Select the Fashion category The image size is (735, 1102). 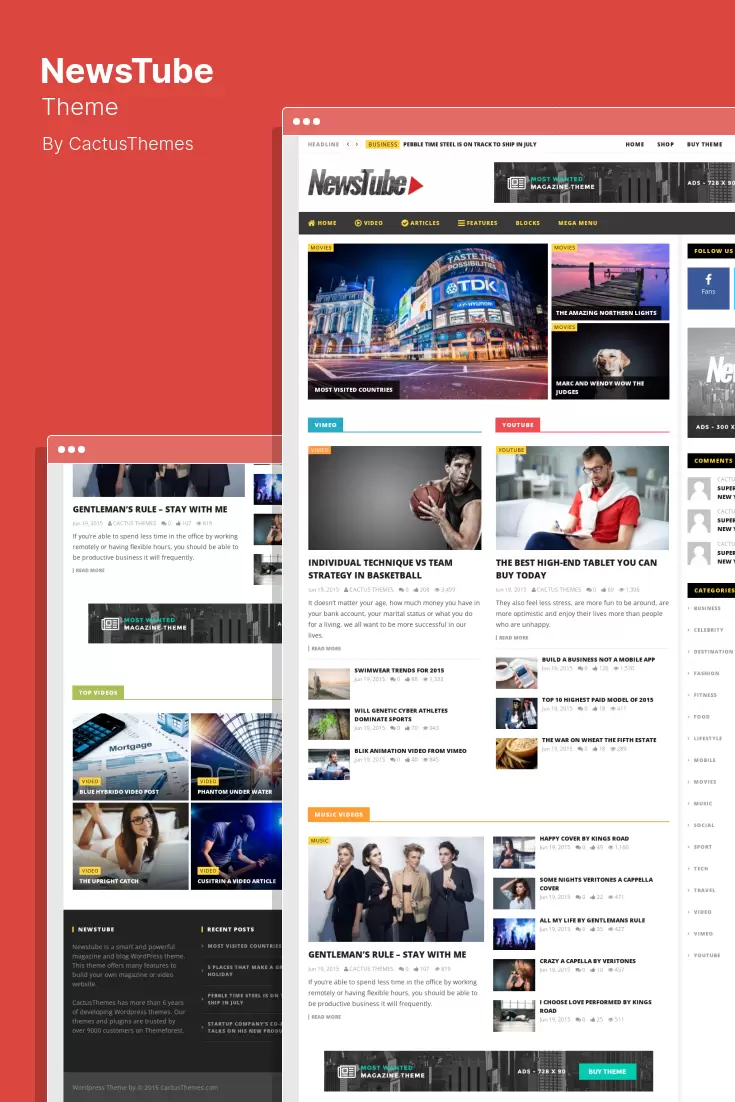706,673
